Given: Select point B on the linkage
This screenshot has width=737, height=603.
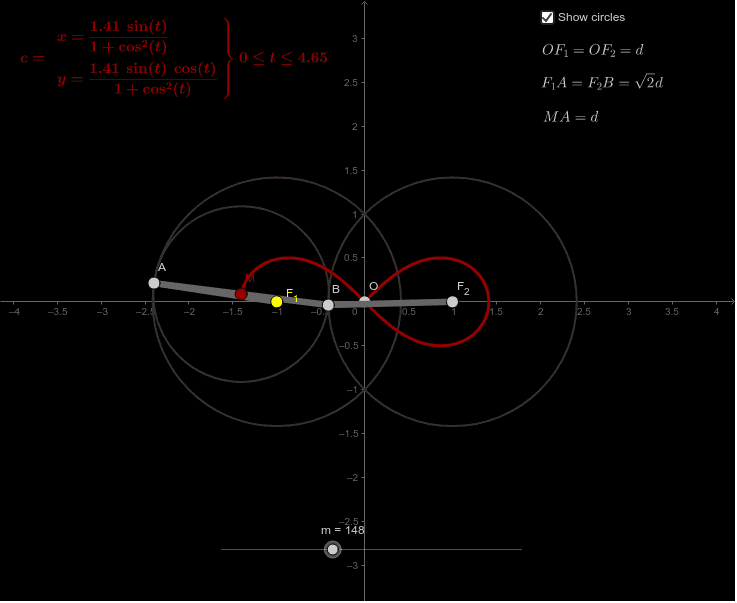Looking at the screenshot, I should pos(329,305).
